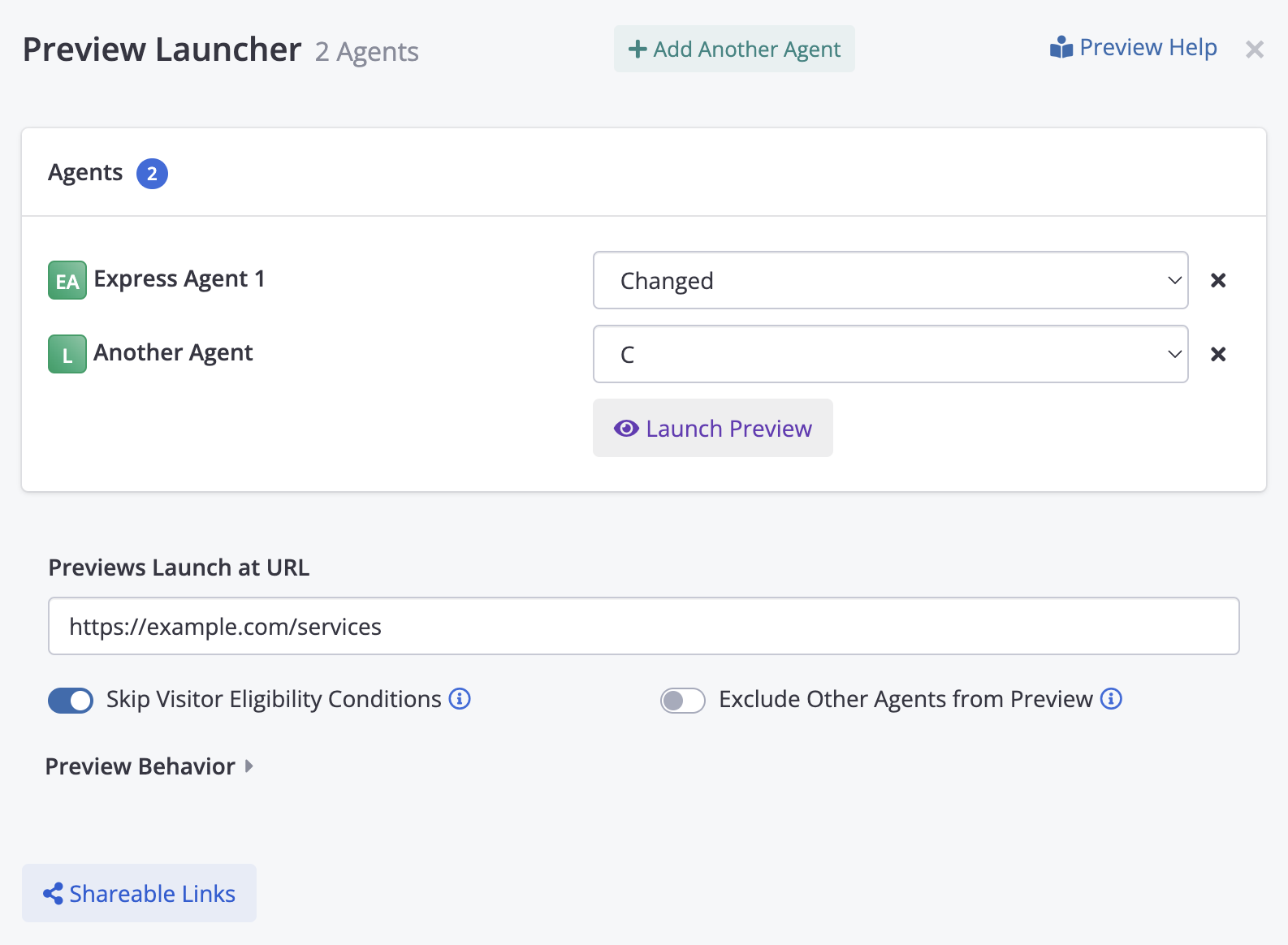Click the Another Agent L avatar icon

coord(67,355)
